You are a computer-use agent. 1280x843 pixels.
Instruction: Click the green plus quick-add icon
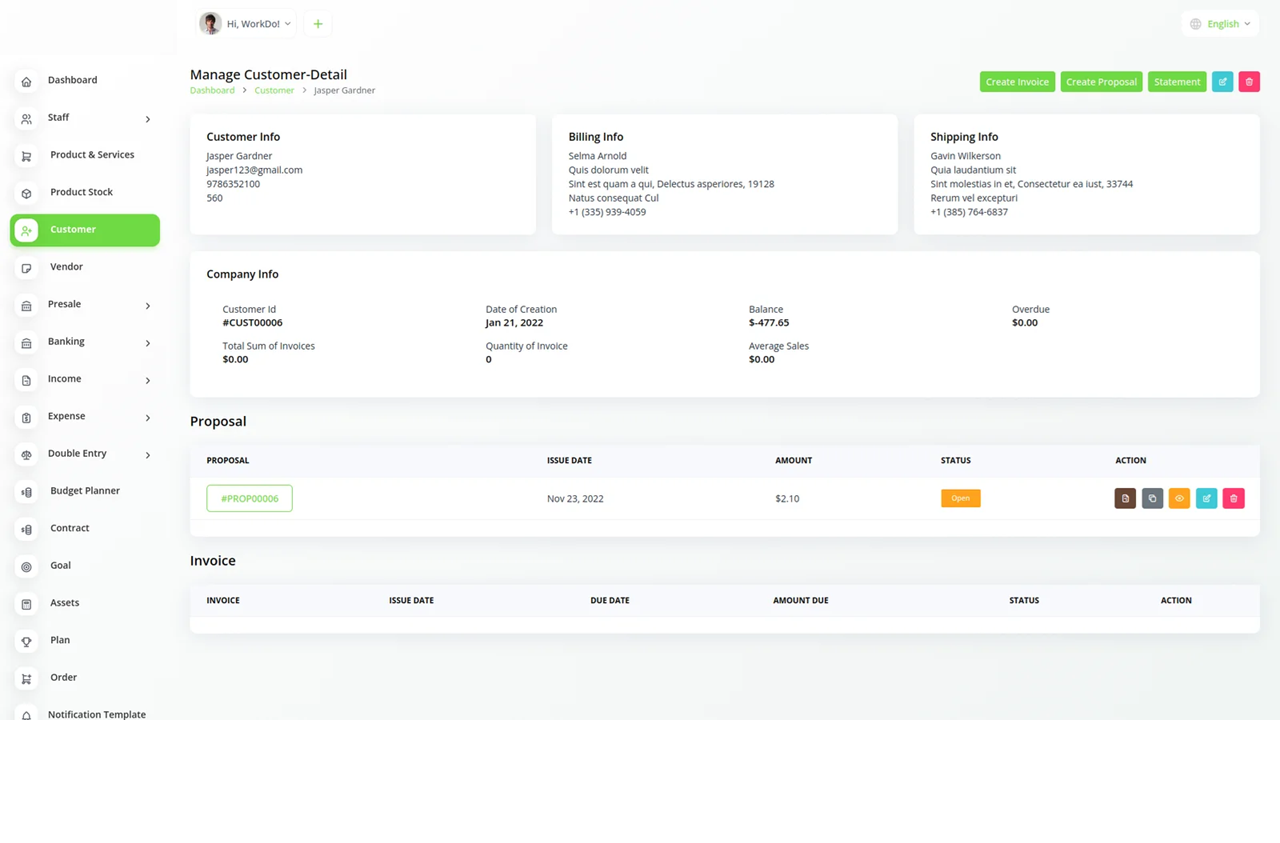click(317, 24)
